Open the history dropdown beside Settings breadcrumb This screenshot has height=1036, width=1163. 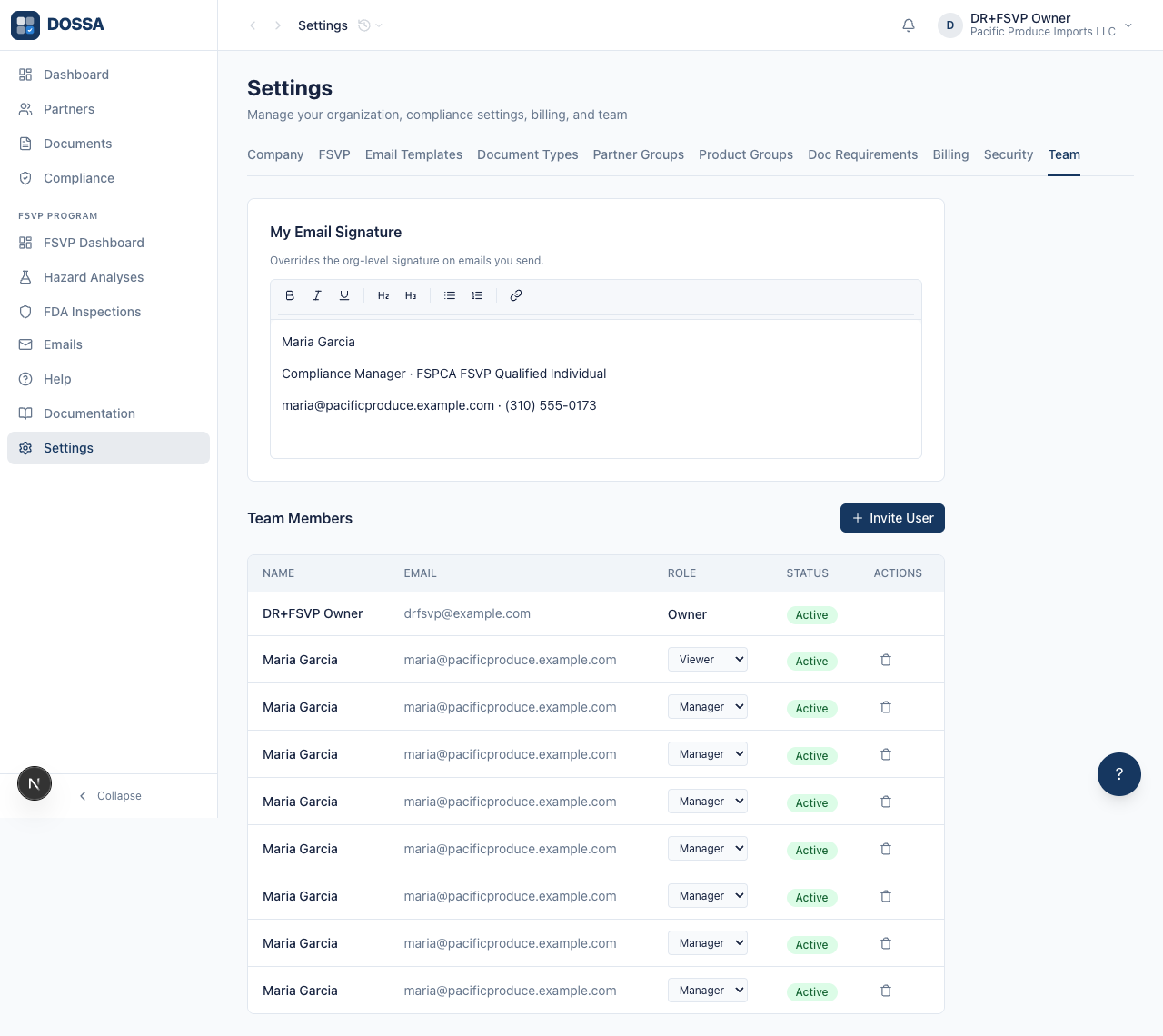pos(370,25)
